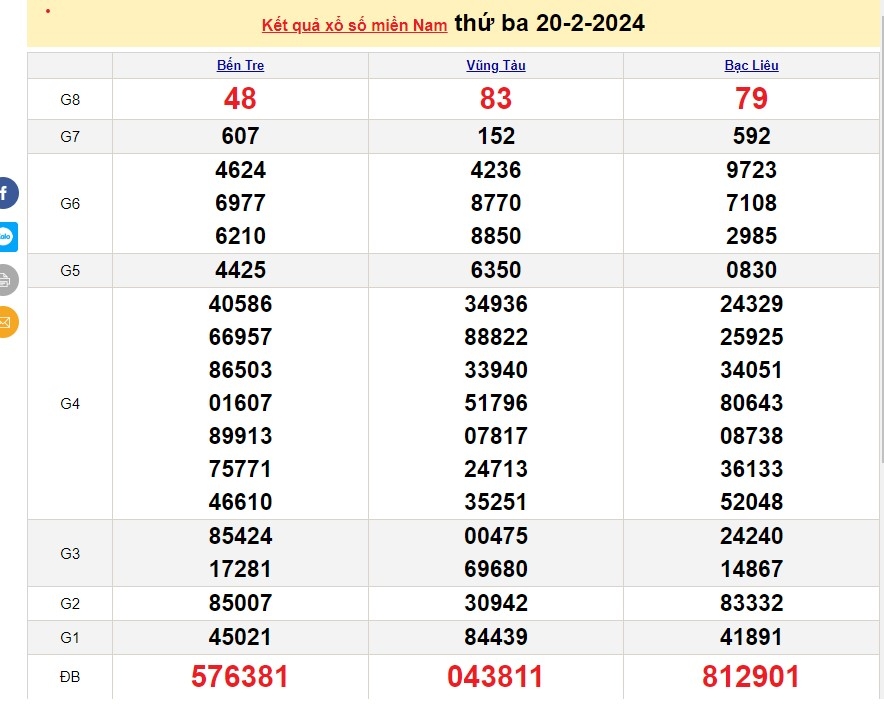The height and width of the screenshot is (708, 884).
Task: Click the Vũng Tàu column header link
Action: tap(495, 65)
